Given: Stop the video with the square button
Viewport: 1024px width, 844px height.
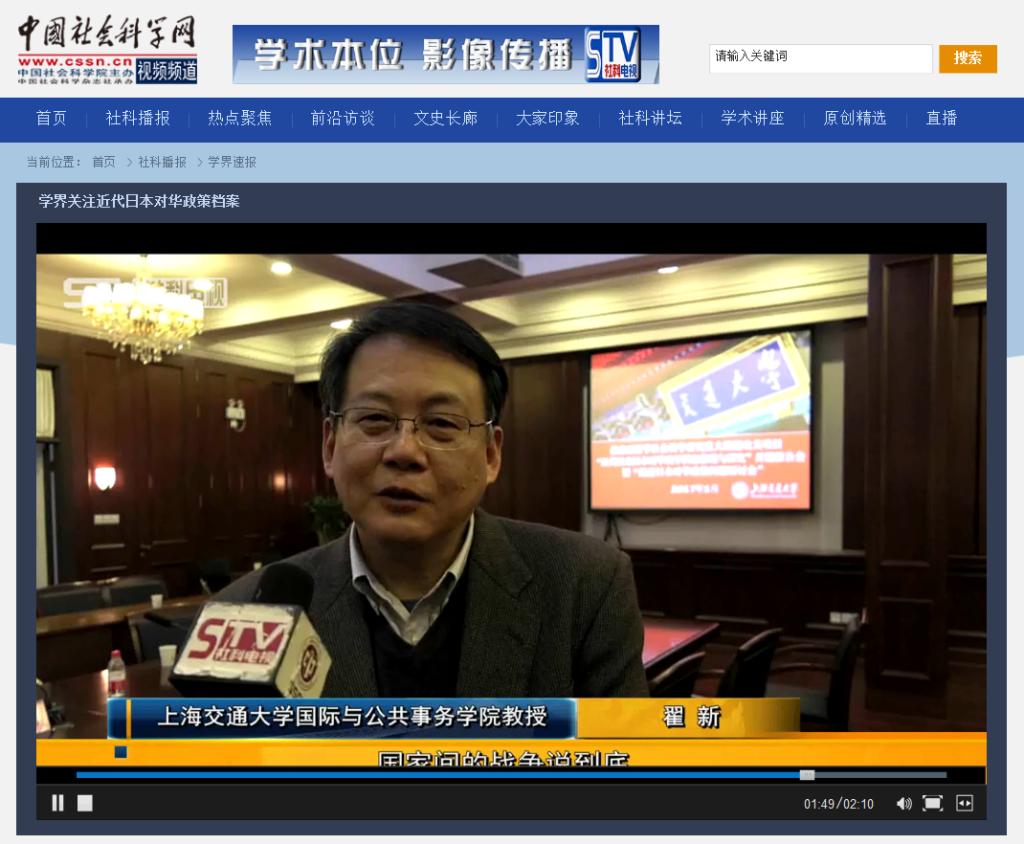Looking at the screenshot, I should pos(85,803).
